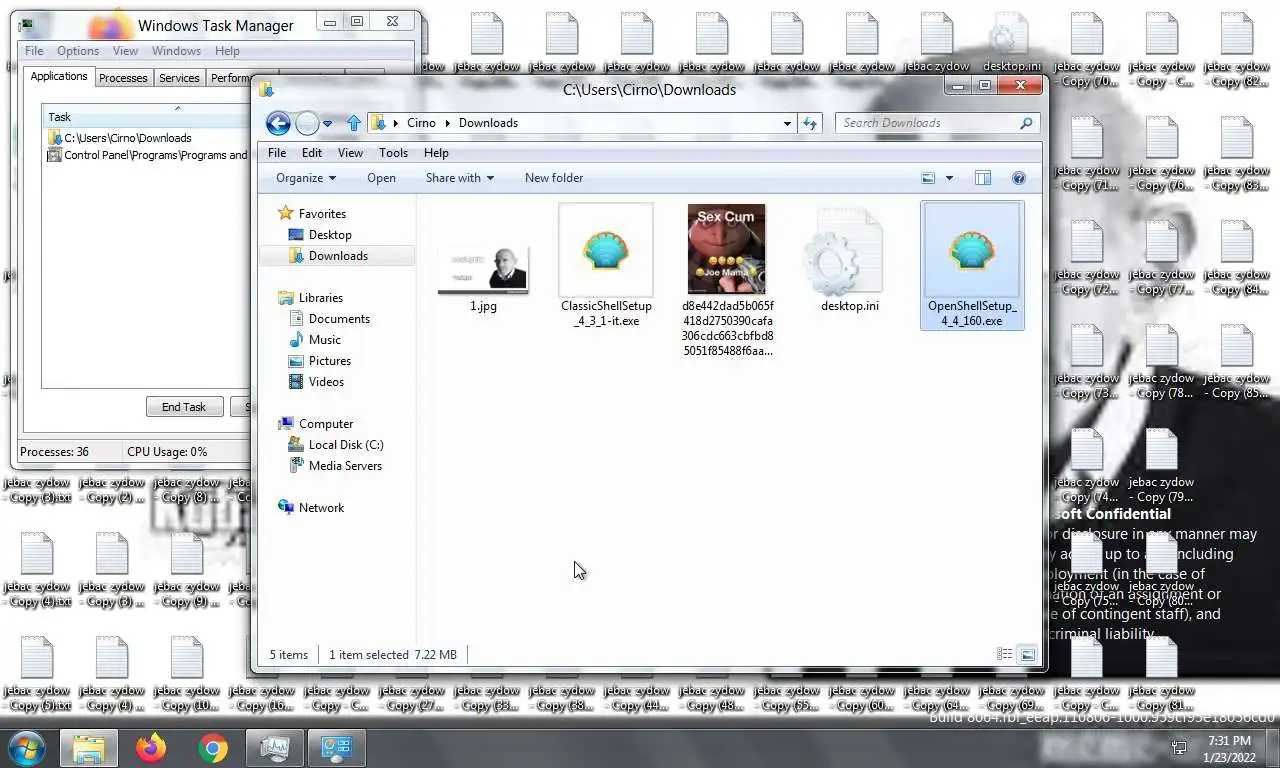Image resolution: width=1280 pixels, height=768 pixels.
Task: Click the Task column header
Action: tap(147, 117)
